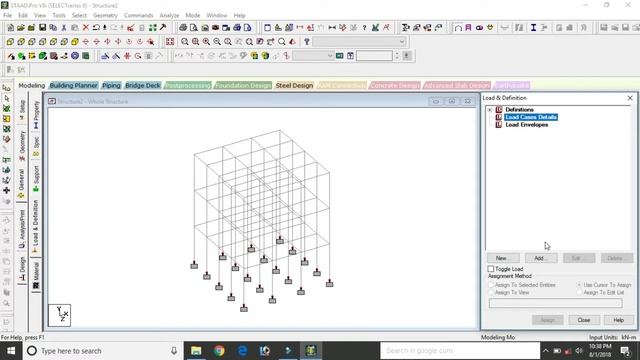Click the assignment list input field
Image resolution: width=640 pixels, height=360 pixels.
pyautogui.click(x=556, y=303)
